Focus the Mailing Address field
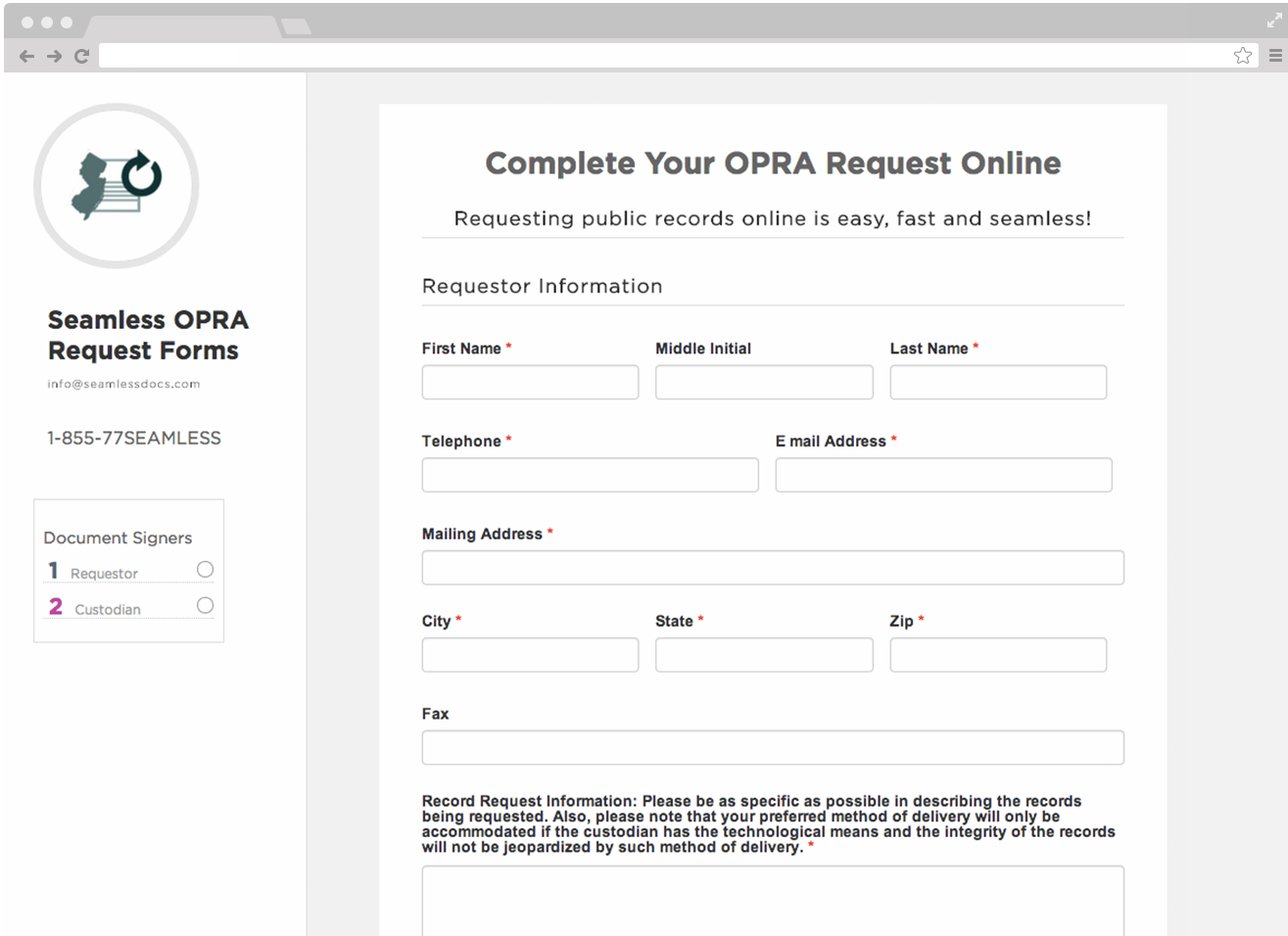Image resolution: width=1288 pixels, height=936 pixels. 773,568
